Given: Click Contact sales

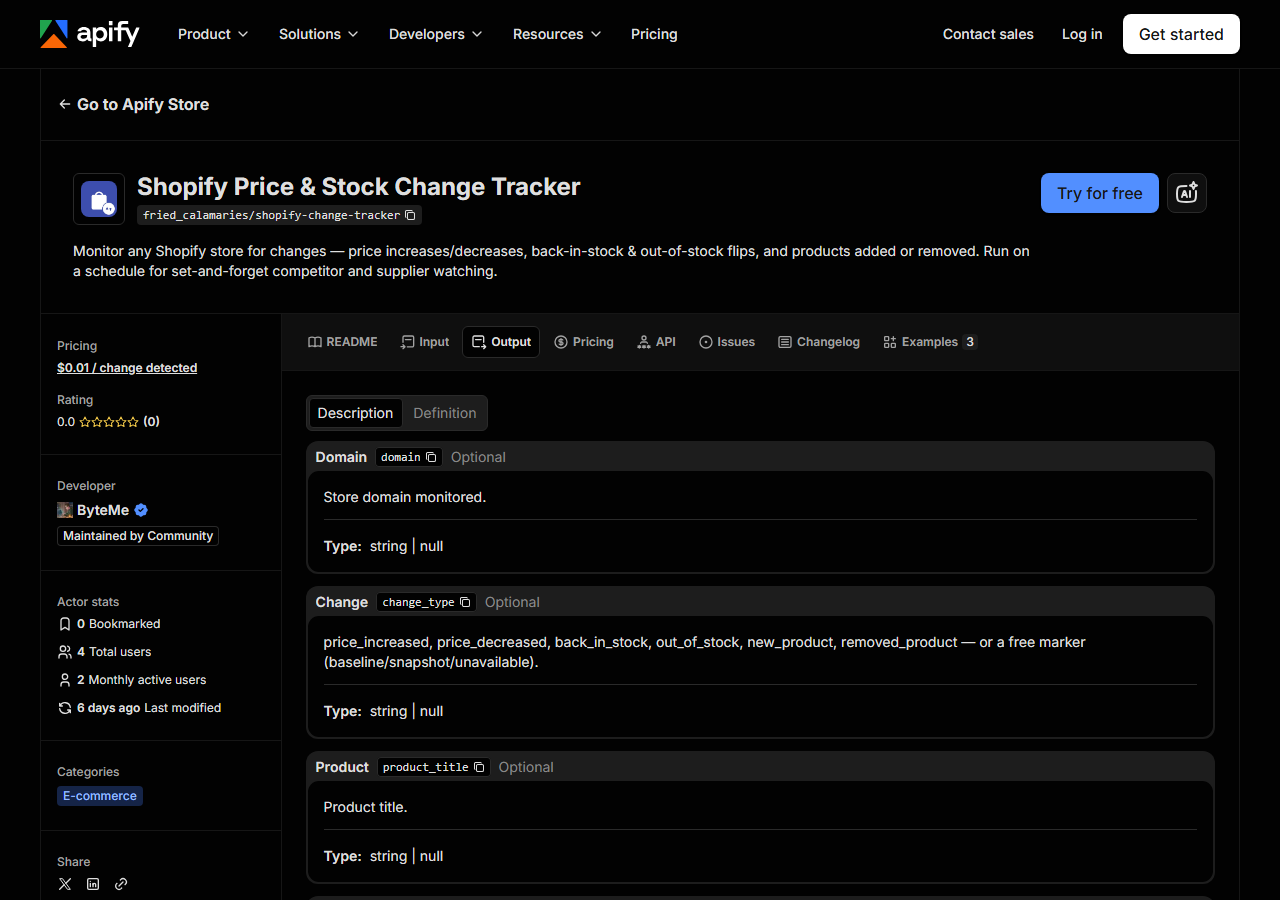Looking at the screenshot, I should pos(988,34).
